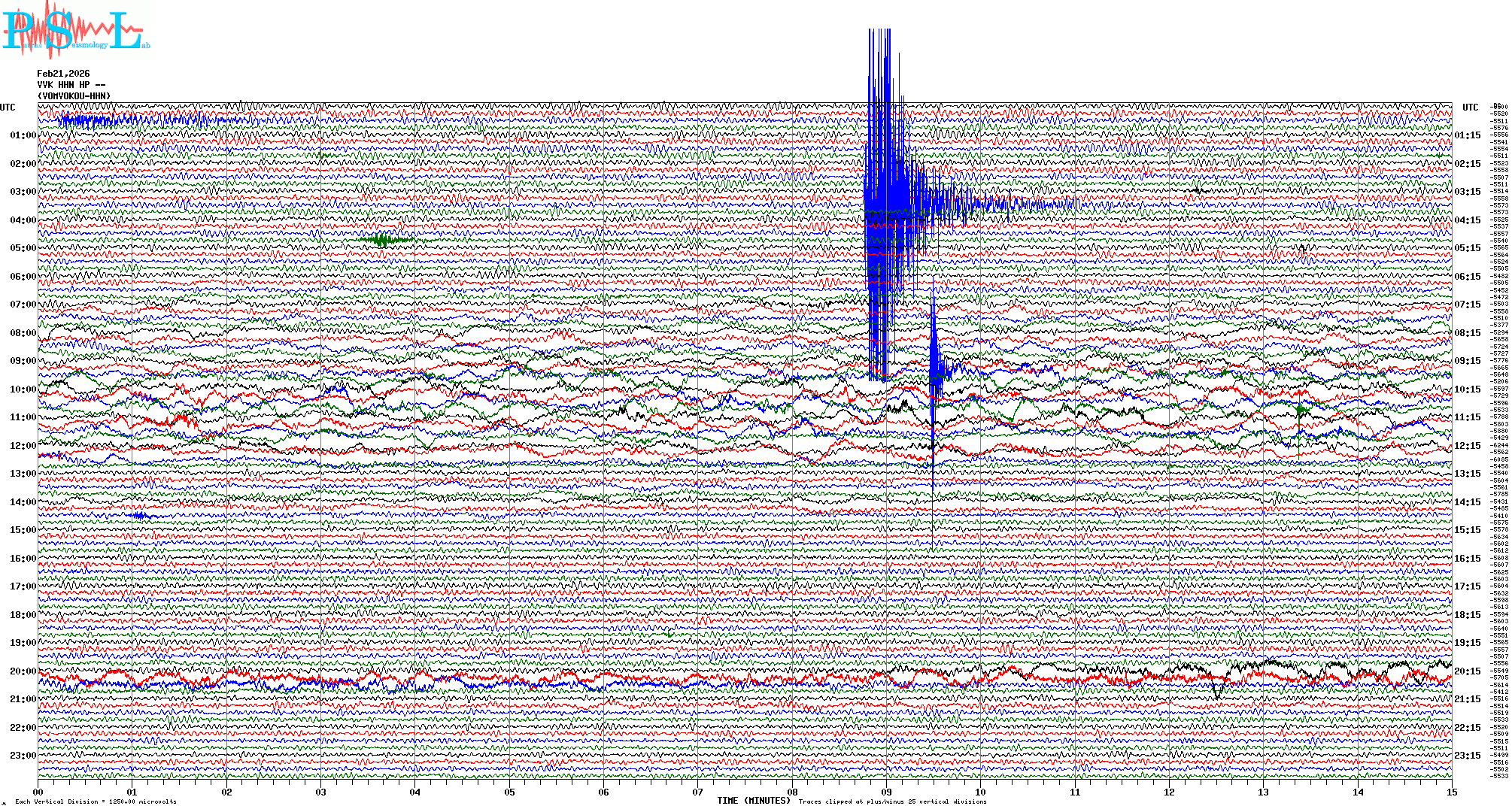Click the Feb21,2026 date label

click(63, 74)
